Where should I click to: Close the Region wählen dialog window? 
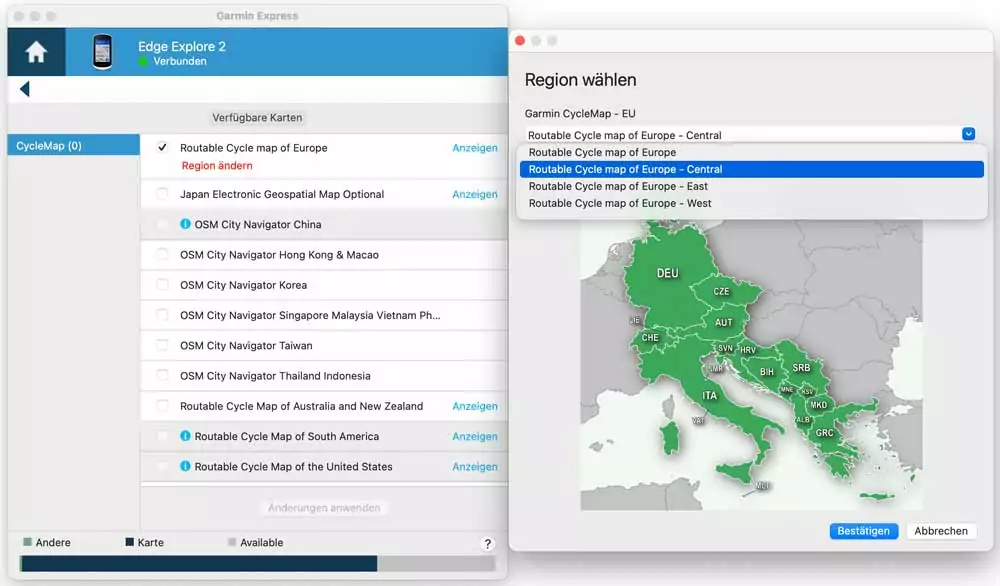(x=520, y=41)
